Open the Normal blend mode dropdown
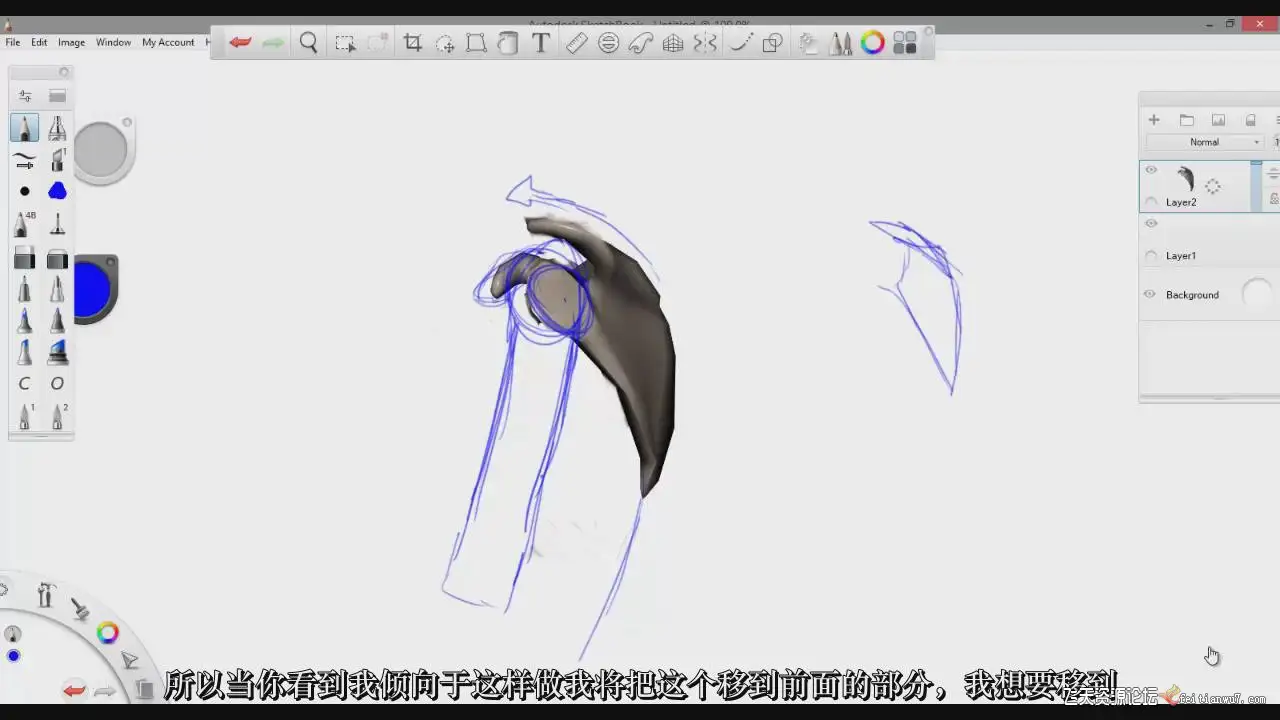The image size is (1280, 720). (1205, 142)
